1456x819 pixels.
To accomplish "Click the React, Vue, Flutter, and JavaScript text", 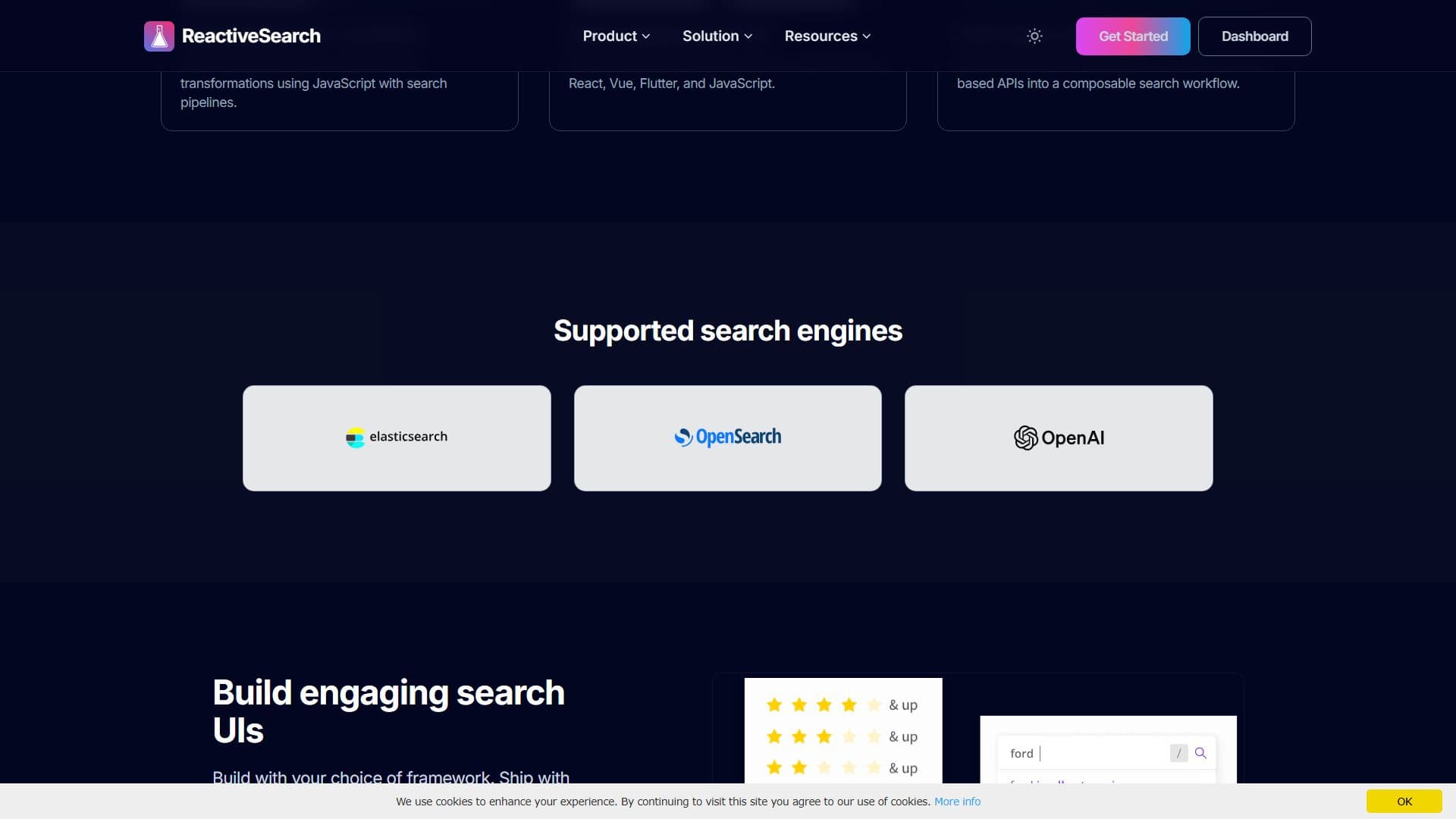I will (672, 83).
